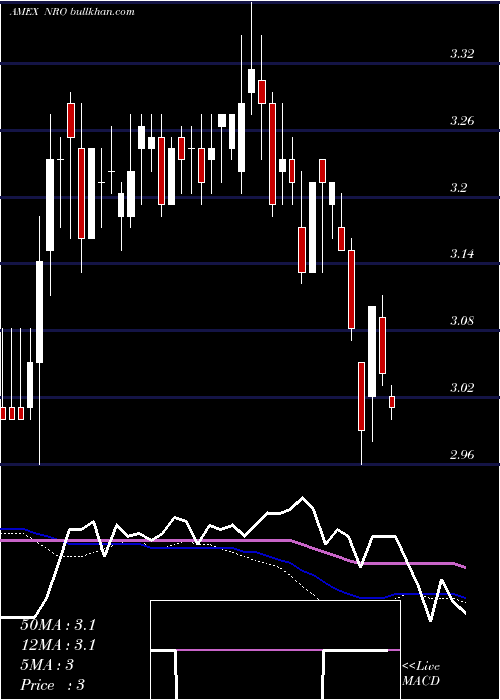Click the '5MA : 3' legend value
The image size is (500, 700).
(x=47, y=665)
